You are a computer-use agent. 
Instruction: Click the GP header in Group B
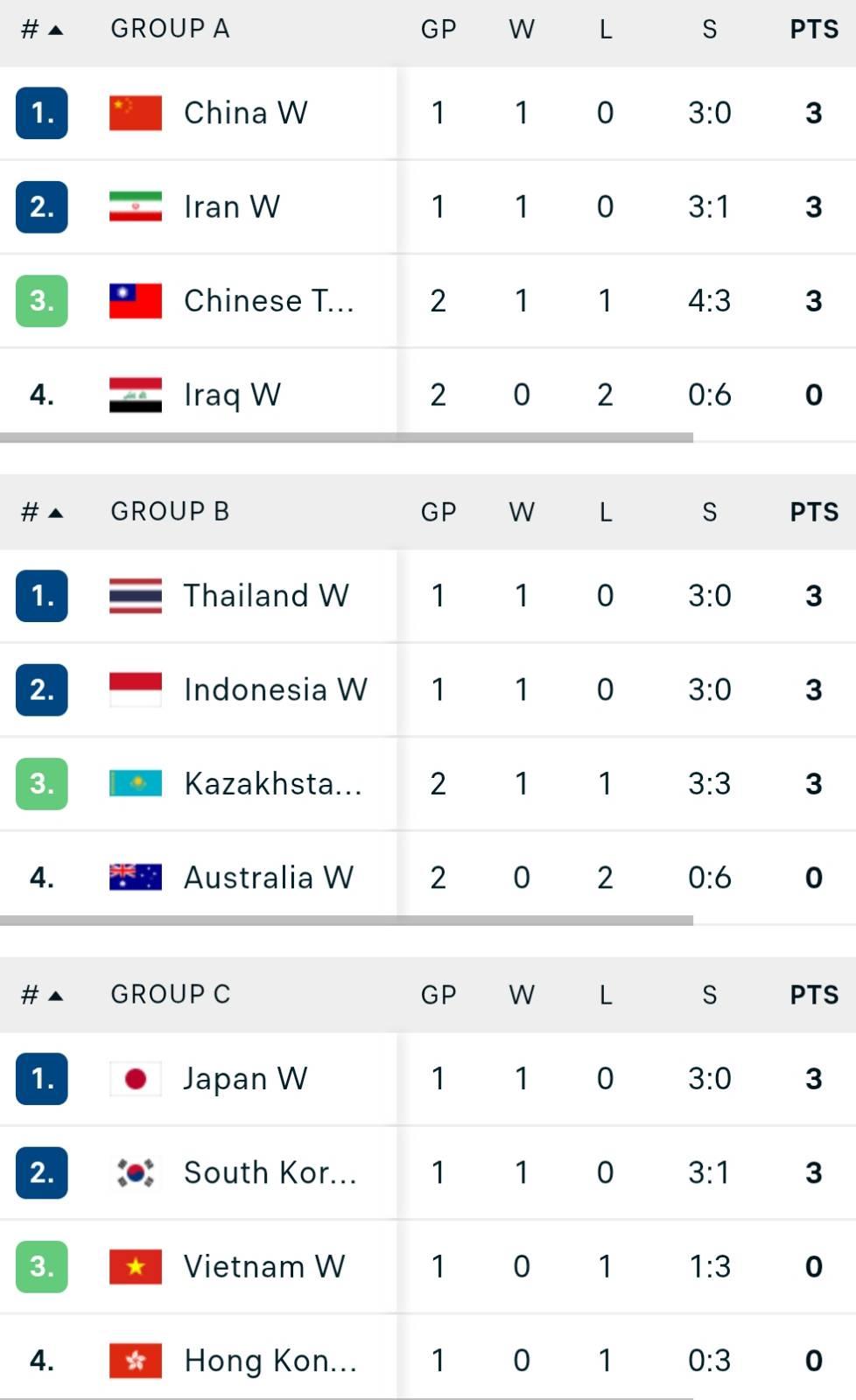(439, 512)
